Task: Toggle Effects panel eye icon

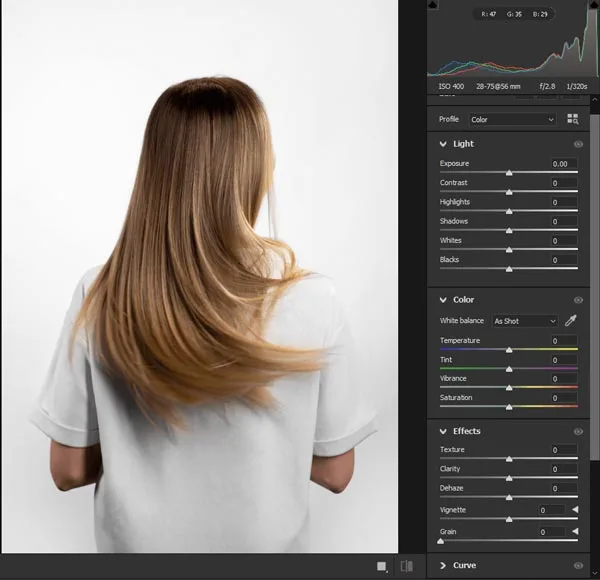Action: [x=578, y=432]
